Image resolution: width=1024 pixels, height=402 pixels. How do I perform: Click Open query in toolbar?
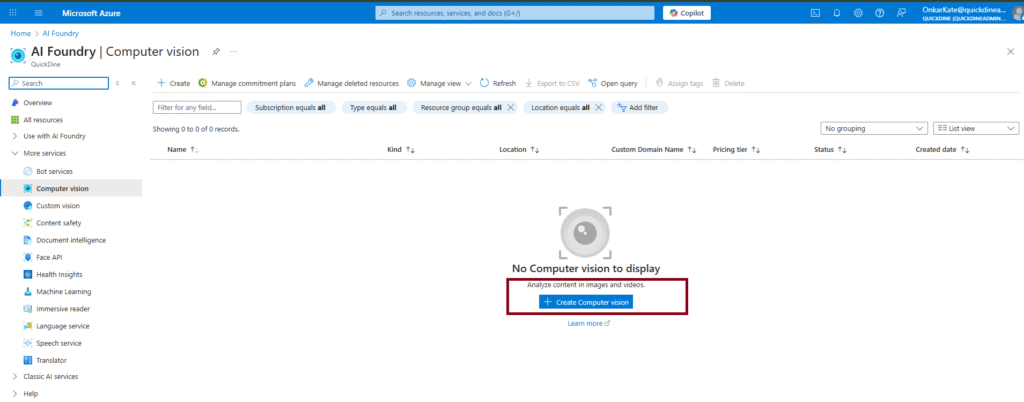pos(613,84)
